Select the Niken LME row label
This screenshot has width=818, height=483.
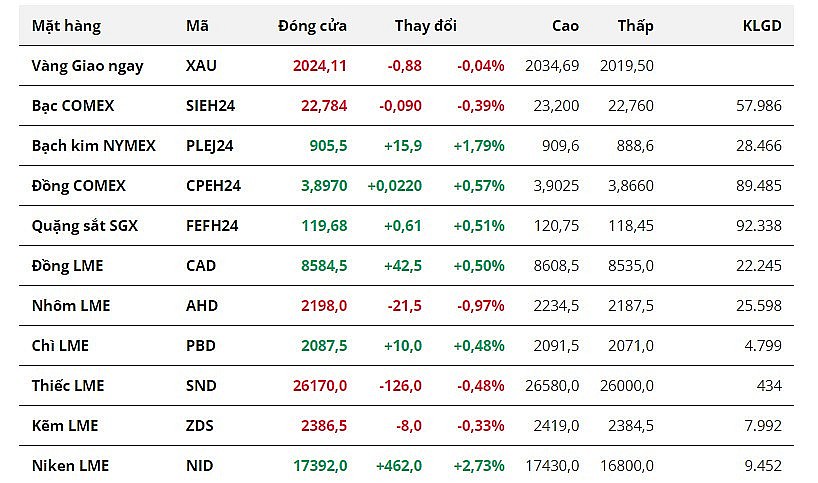(70, 466)
